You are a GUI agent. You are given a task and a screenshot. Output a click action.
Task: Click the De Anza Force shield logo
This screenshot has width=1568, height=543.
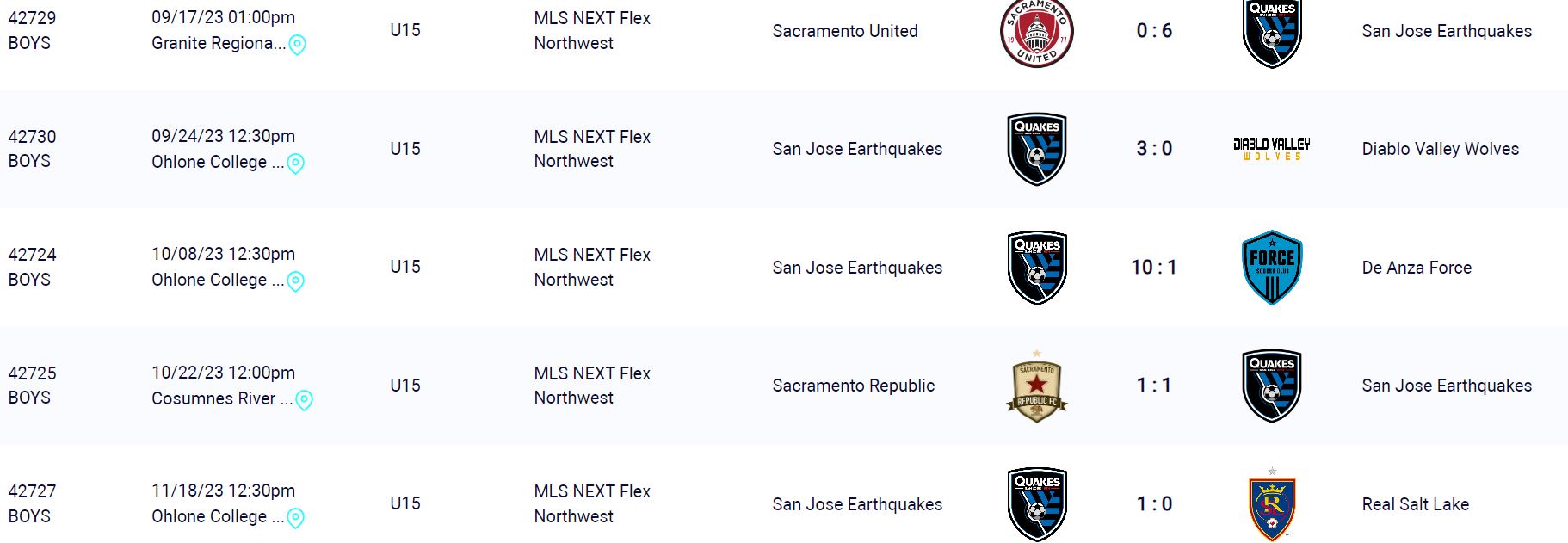point(1272,268)
